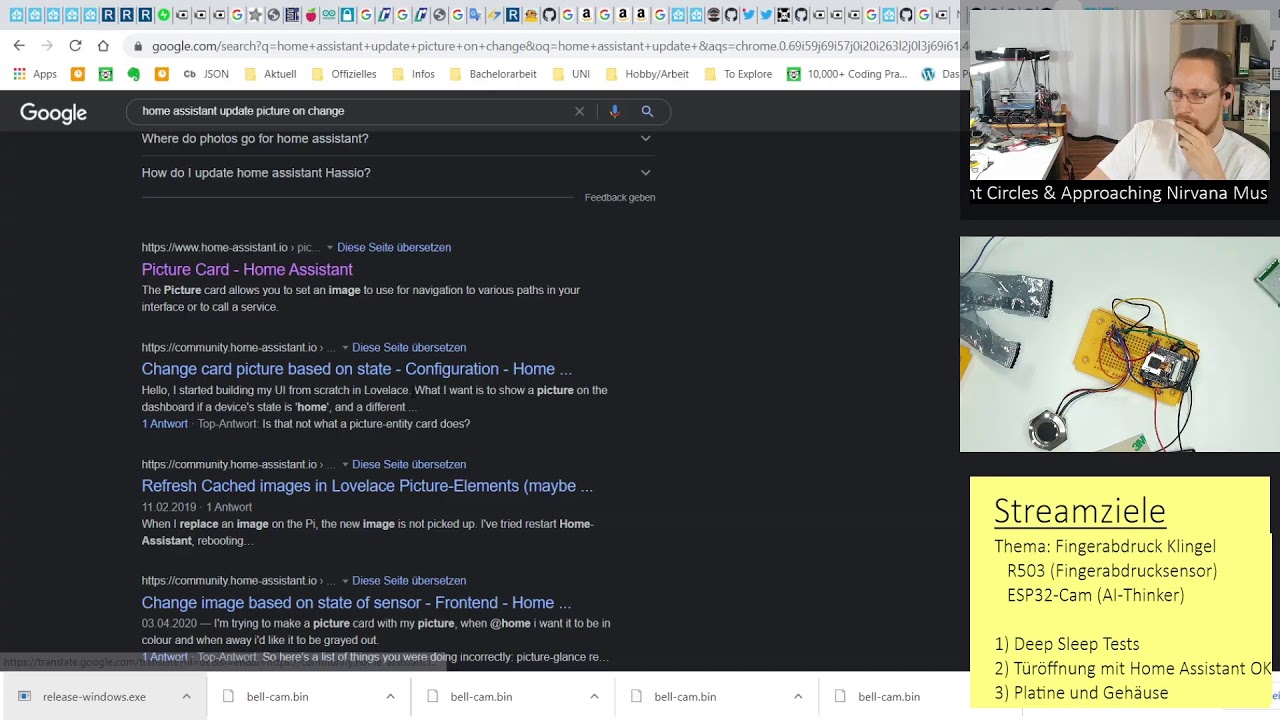Go to the Google logo homepage
Image resolution: width=1280 pixels, height=720 pixels.
tap(53, 113)
